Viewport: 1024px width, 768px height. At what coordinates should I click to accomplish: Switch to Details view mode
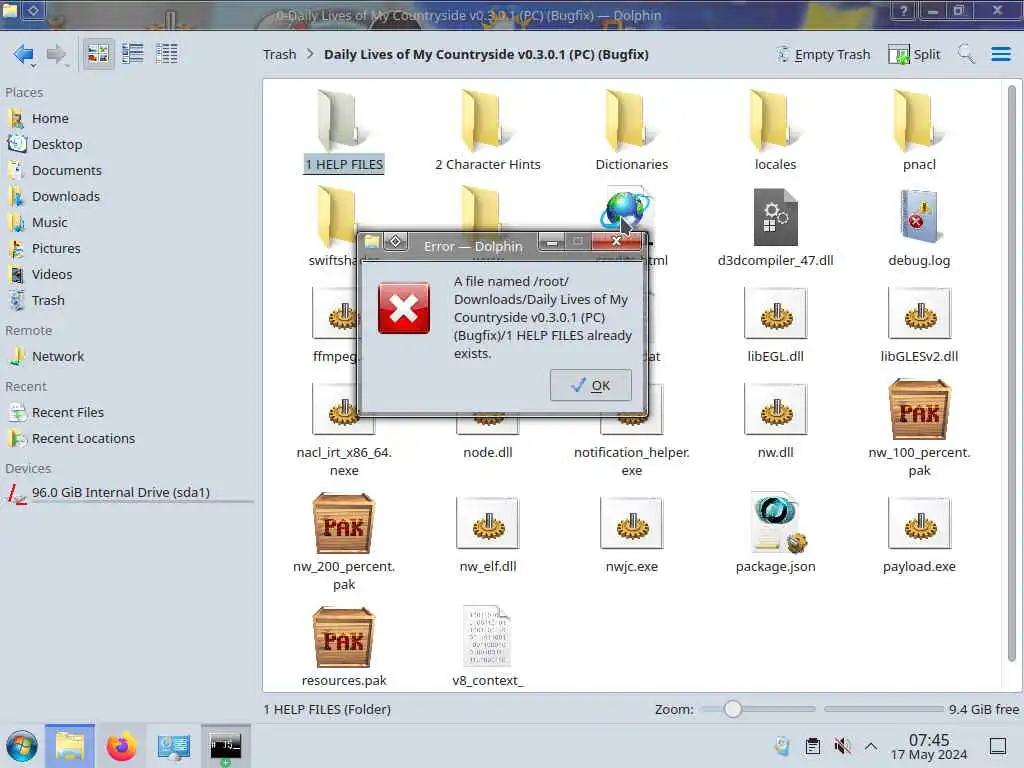[167, 54]
